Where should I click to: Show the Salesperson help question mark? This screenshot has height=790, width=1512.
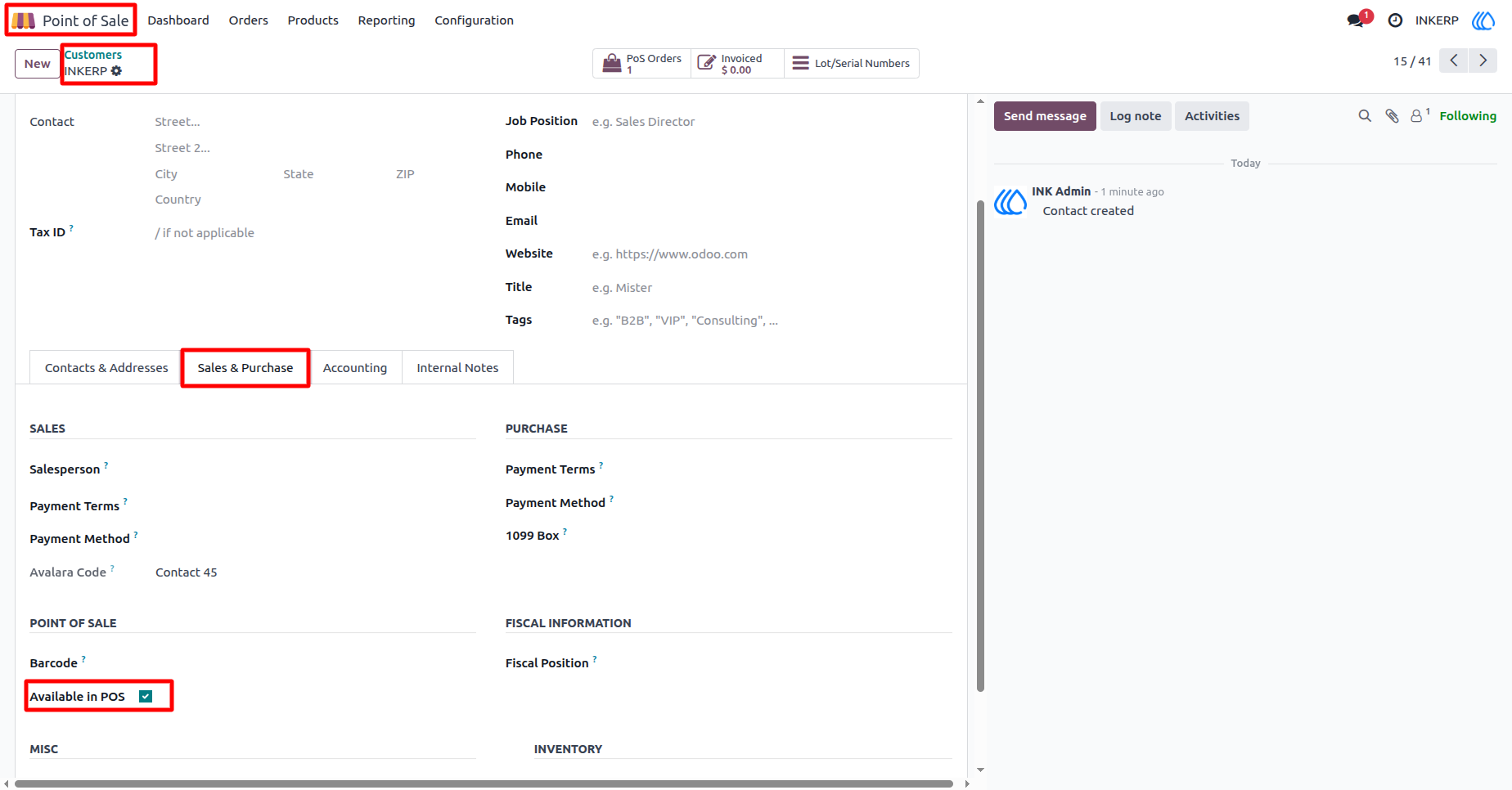coord(106,465)
